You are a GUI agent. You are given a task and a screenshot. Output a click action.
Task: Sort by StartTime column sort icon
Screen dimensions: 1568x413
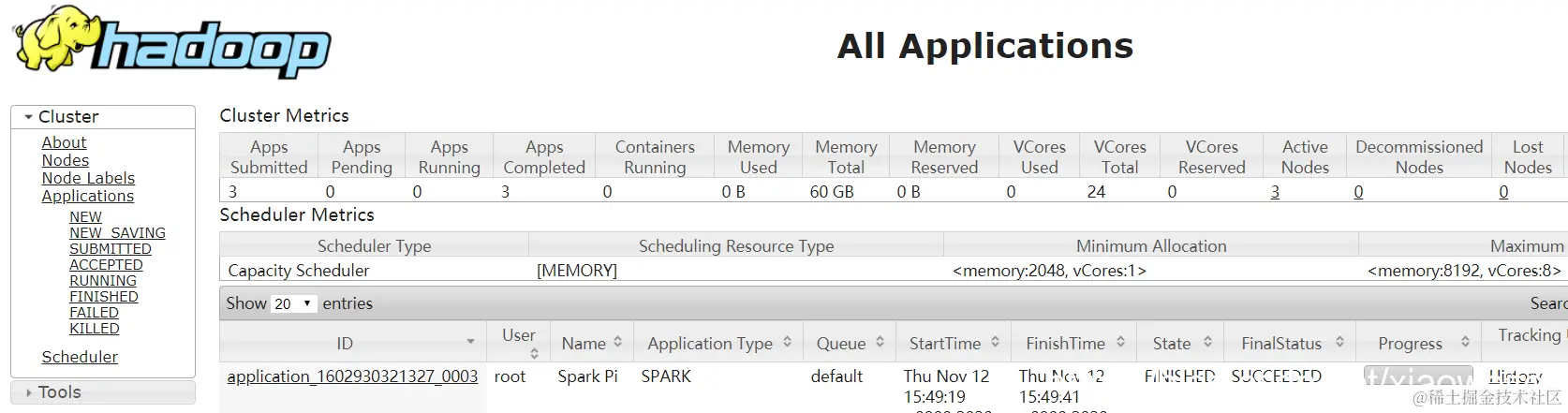(995, 343)
